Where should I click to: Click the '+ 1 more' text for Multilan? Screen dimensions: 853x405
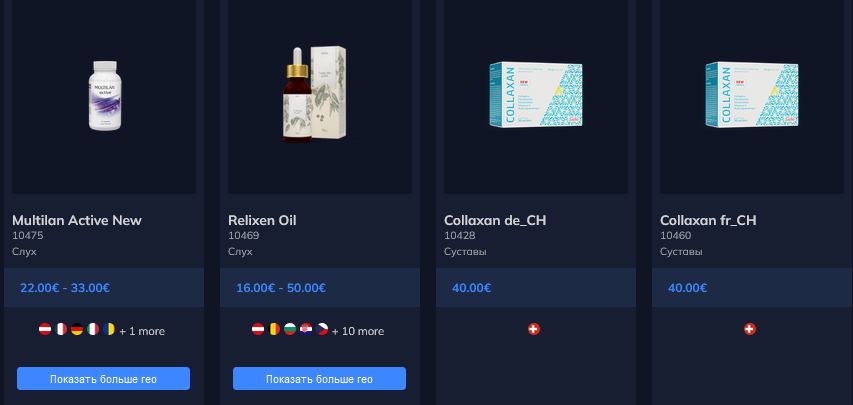(x=142, y=331)
